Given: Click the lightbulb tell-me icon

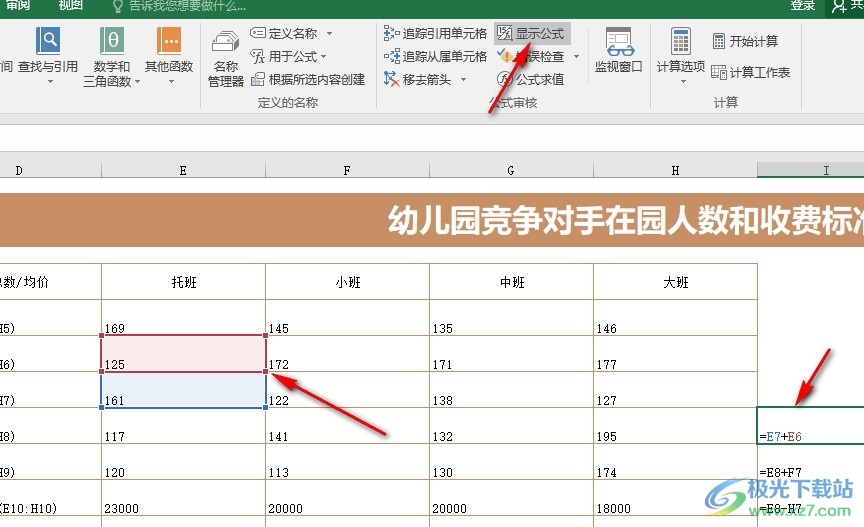Looking at the screenshot, I should (x=117, y=6).
